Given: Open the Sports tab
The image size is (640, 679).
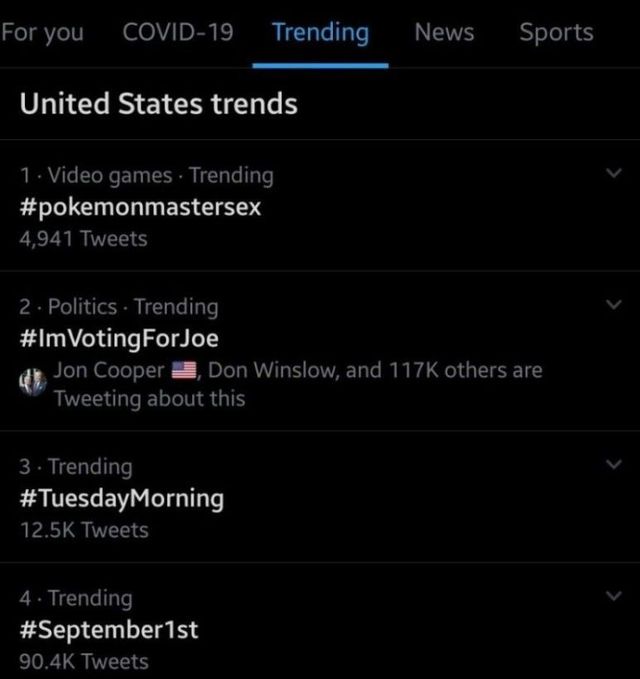Looking at the screenshot, I should [x=556, y=32].
